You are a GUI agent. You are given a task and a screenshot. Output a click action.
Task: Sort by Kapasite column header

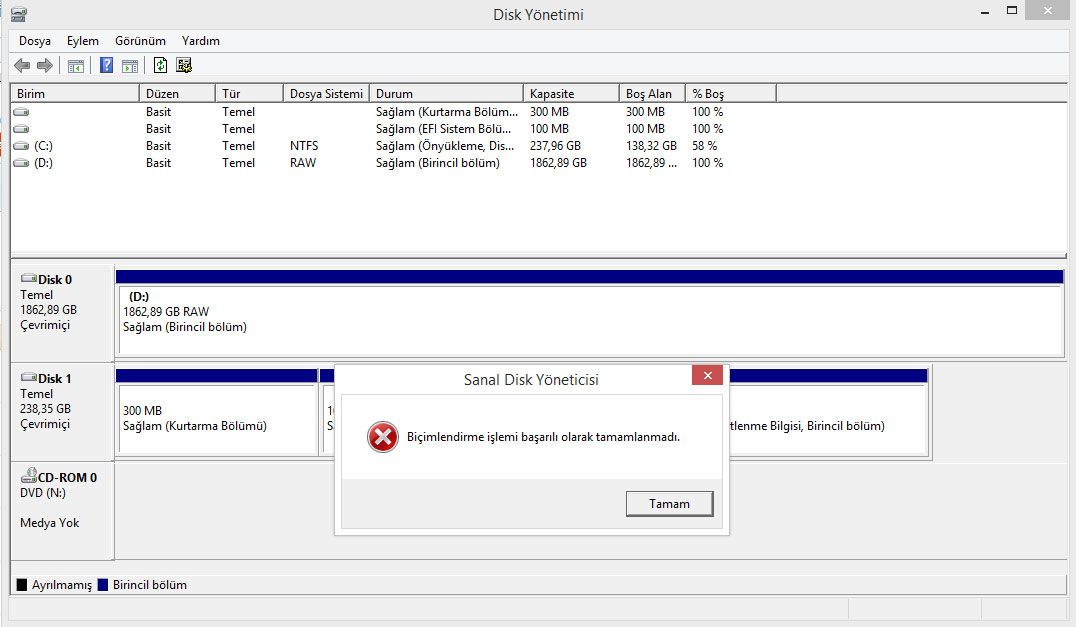coord(571,93)
